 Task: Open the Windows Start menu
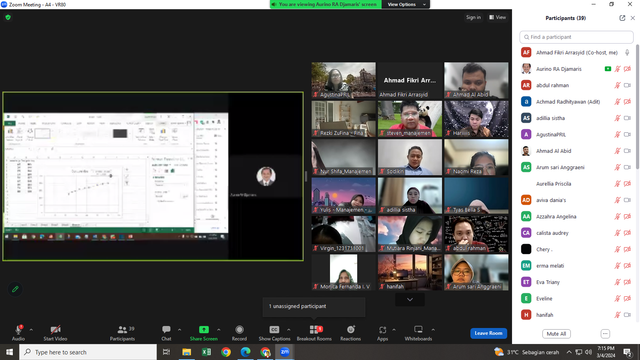pyautogui.click(x=9, y=352)
